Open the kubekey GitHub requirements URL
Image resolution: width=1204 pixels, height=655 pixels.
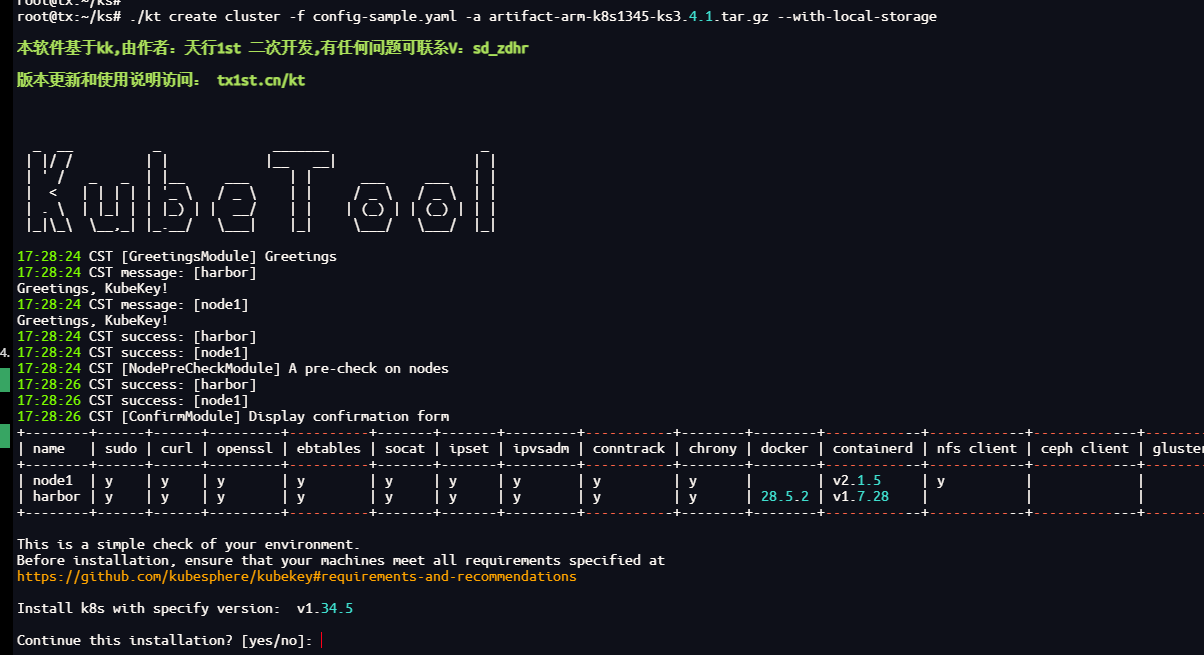coord(297,576)
